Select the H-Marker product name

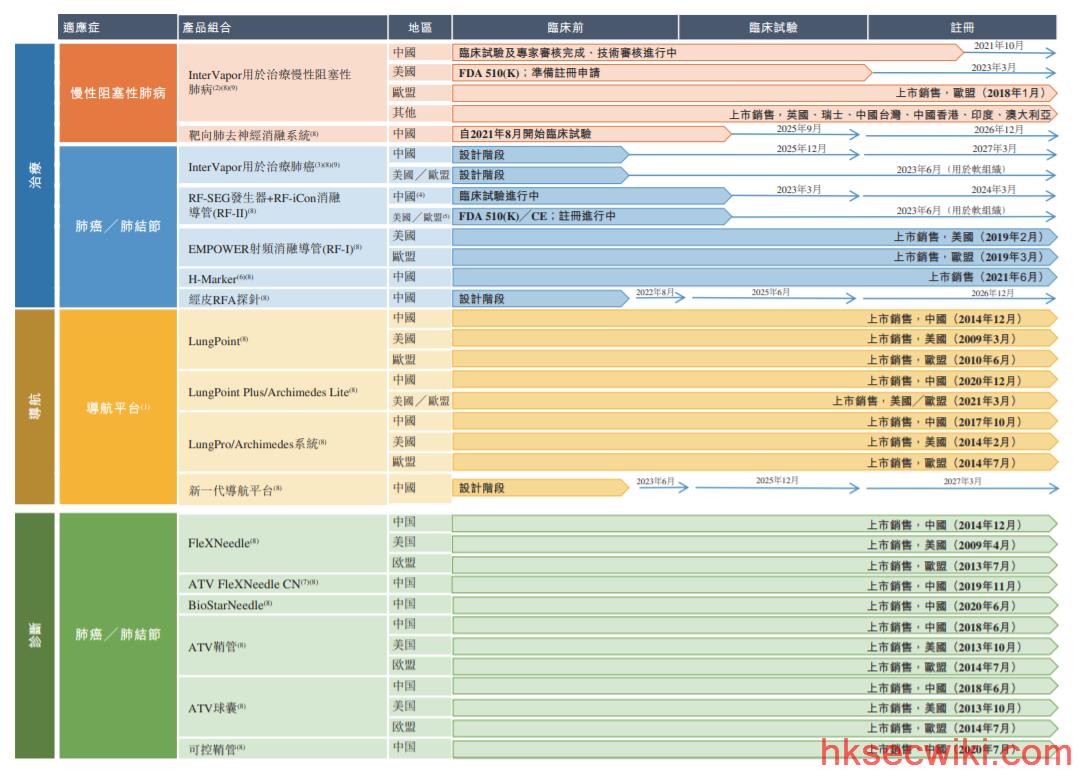(221, 279)
